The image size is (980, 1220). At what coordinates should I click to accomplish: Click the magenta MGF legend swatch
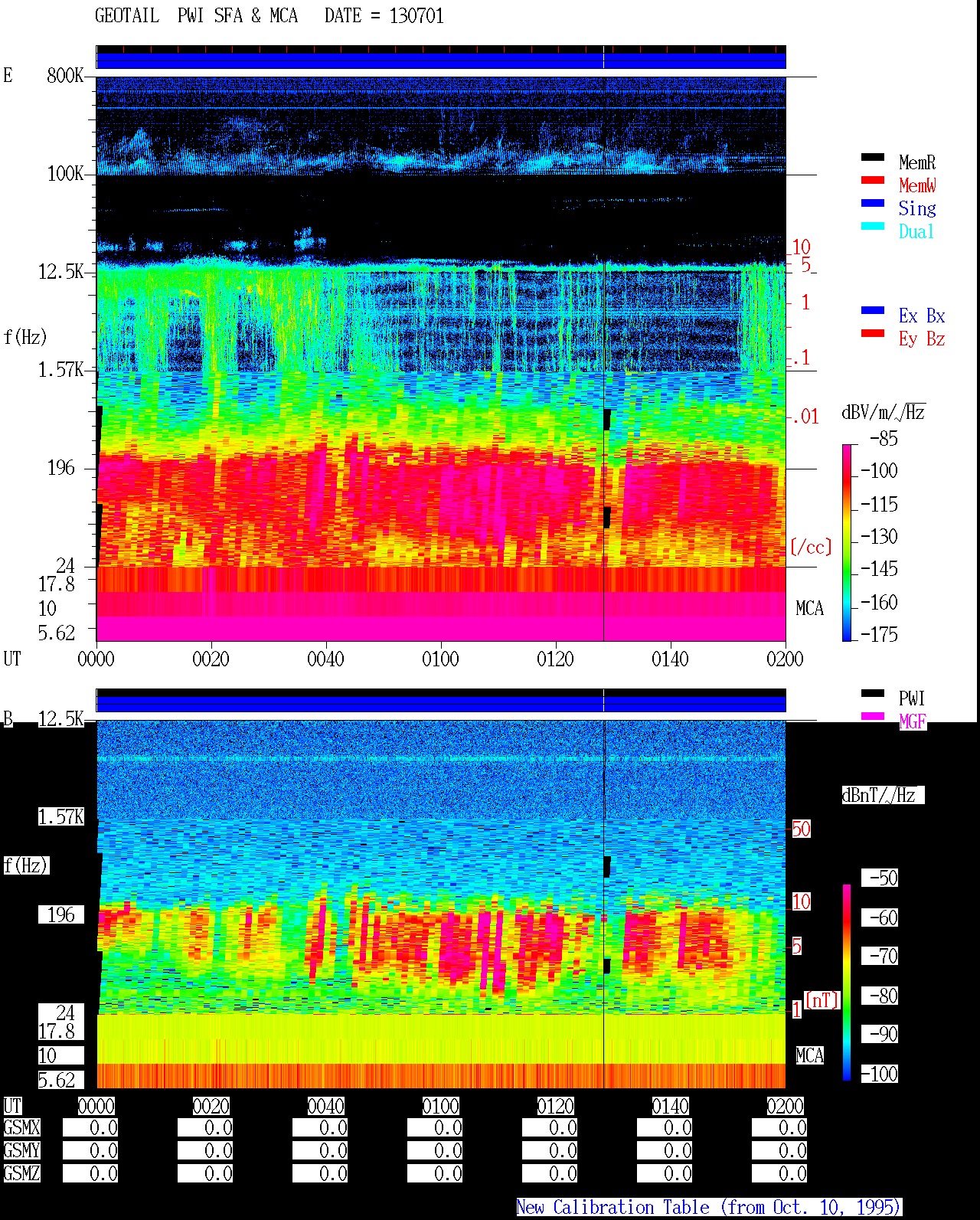[x=873, y=716]
